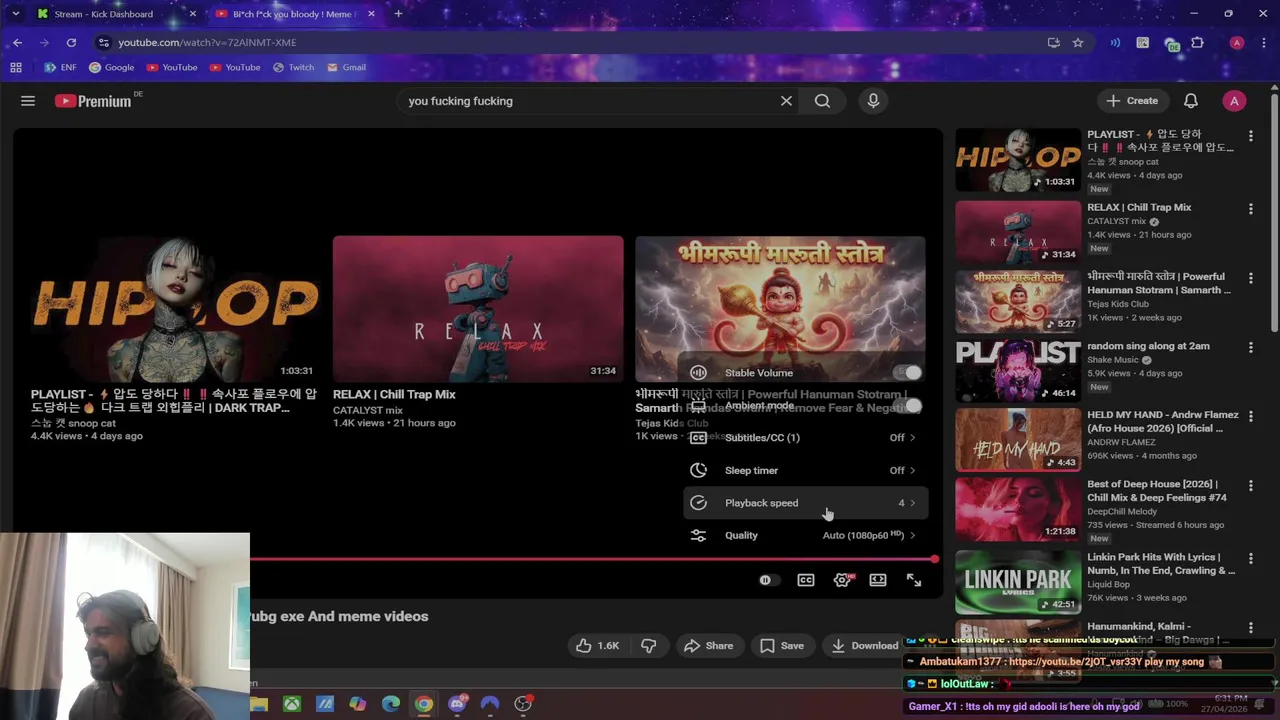This screenshot has height=720, width=1280.
Task: Open the Subtitles/CC (1) submenu
Action: click(806, 438)
